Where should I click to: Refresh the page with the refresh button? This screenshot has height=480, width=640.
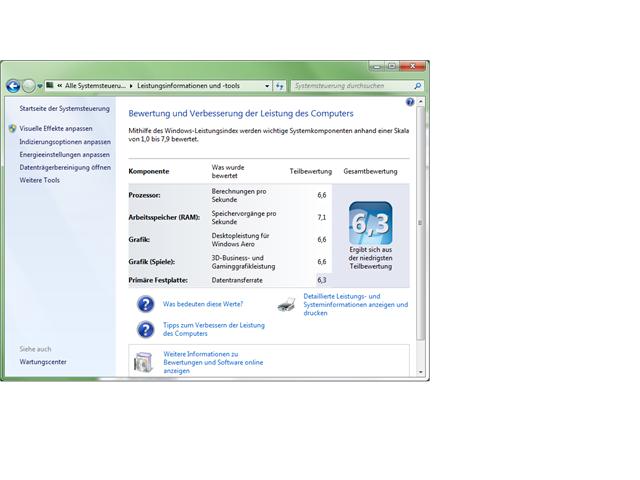[280, 86]
